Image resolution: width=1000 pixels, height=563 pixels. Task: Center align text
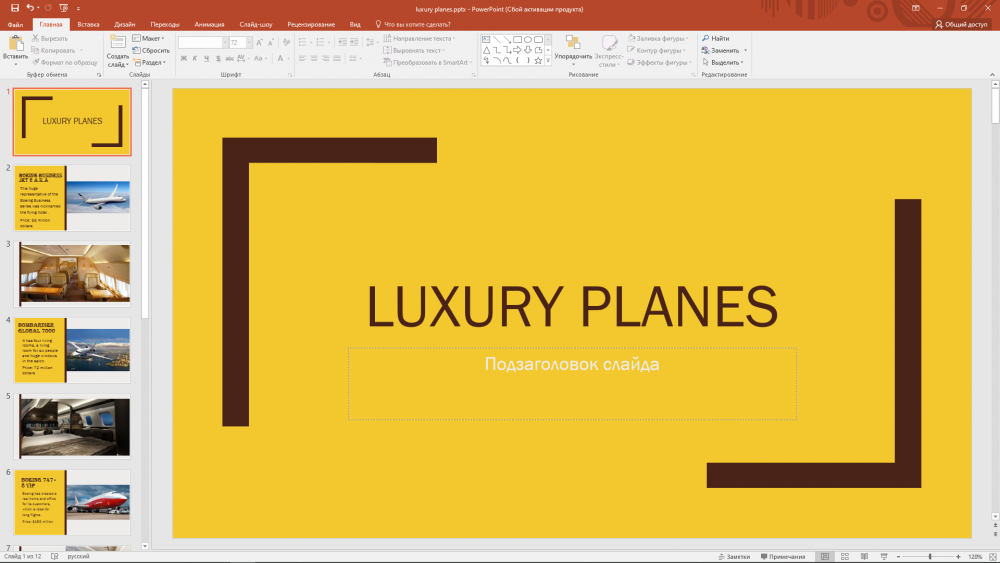(314, 59)
